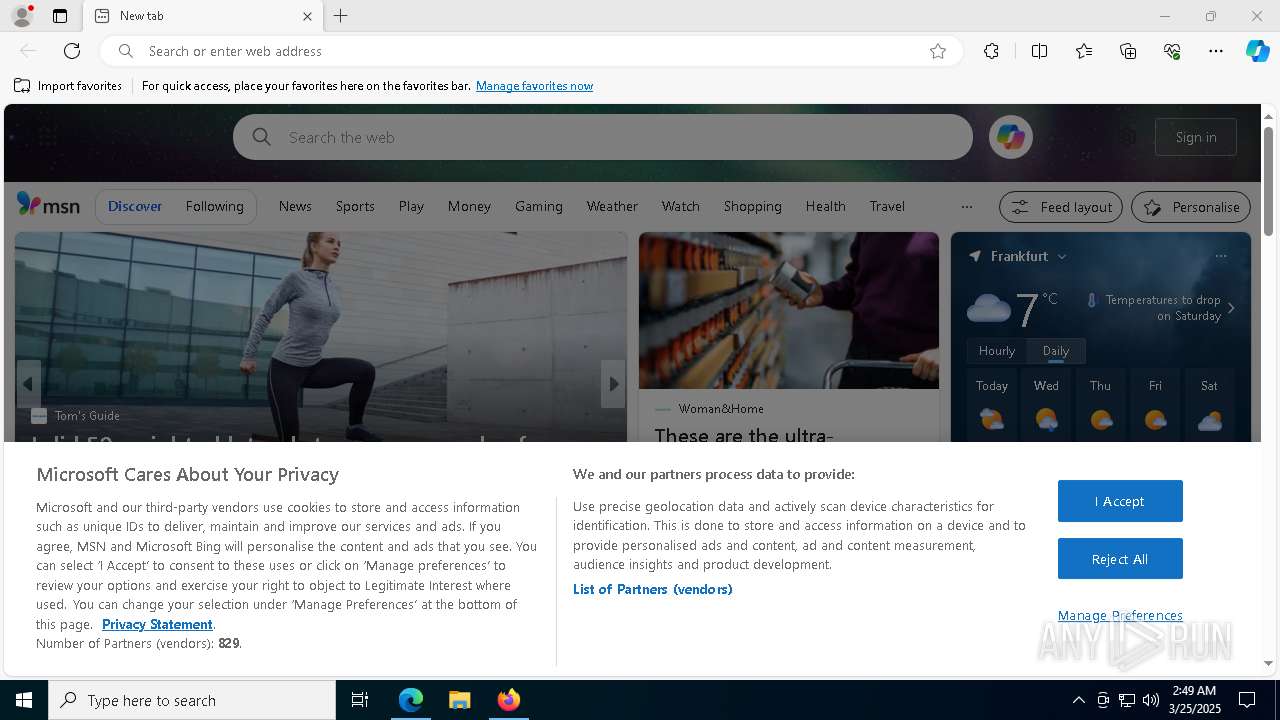The height and width of the screenshot is (720, 1280).
Task: Open the Woman&Home article thumbnail
Action: [789, 311]
